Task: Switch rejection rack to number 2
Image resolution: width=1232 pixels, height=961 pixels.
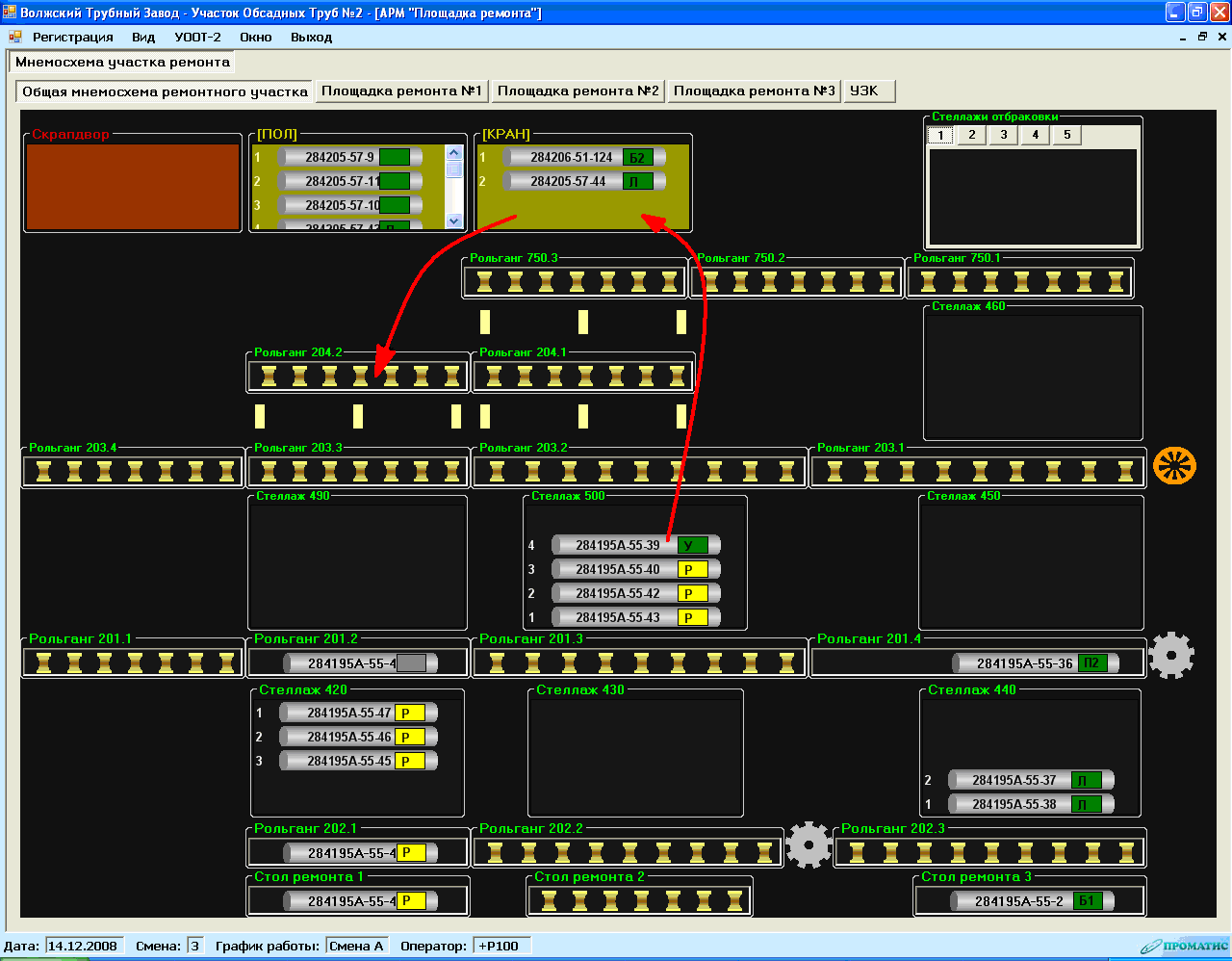Action: coord(972,135)
